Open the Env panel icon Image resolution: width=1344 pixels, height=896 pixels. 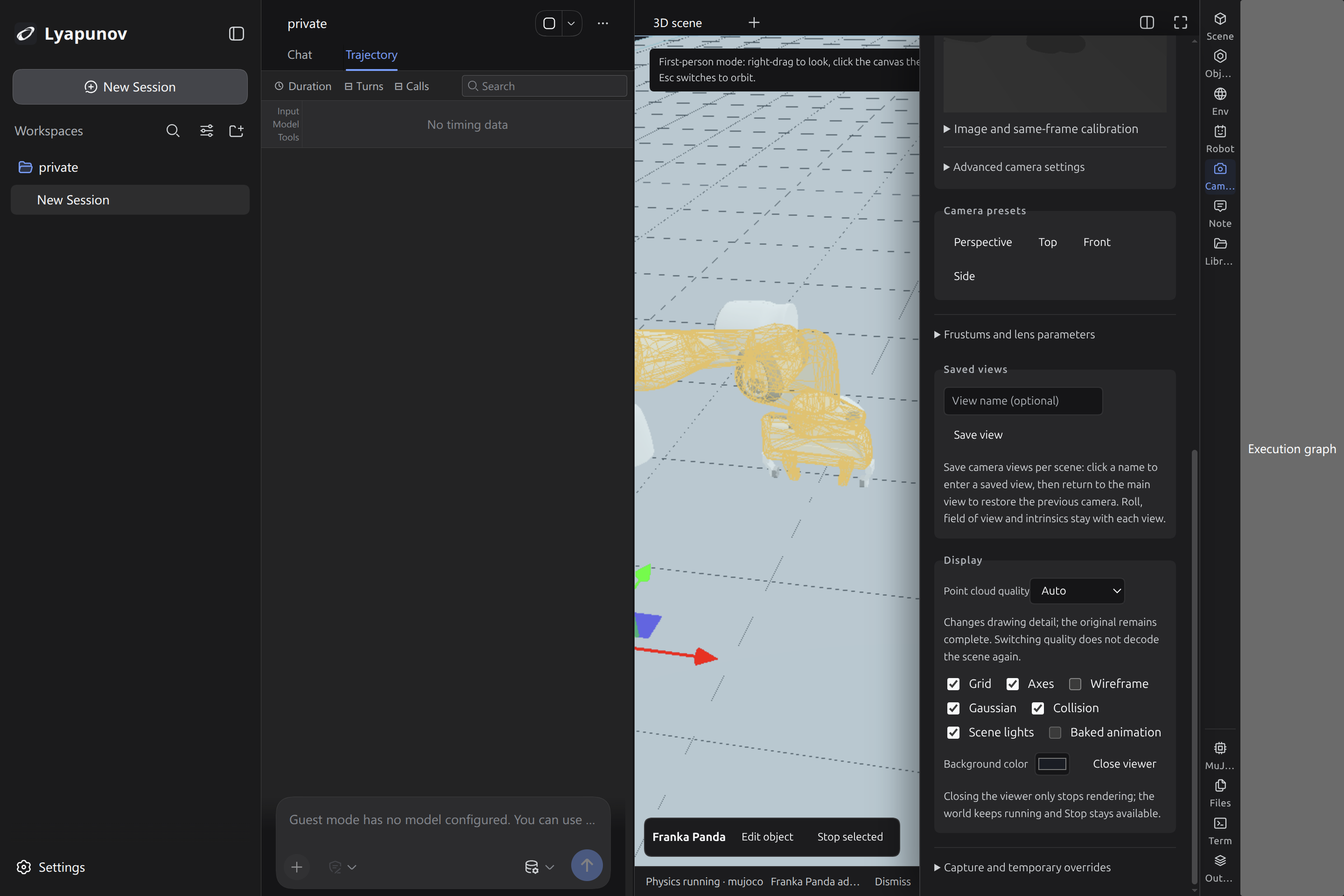pyautogui.click(x=1219, y=101)
